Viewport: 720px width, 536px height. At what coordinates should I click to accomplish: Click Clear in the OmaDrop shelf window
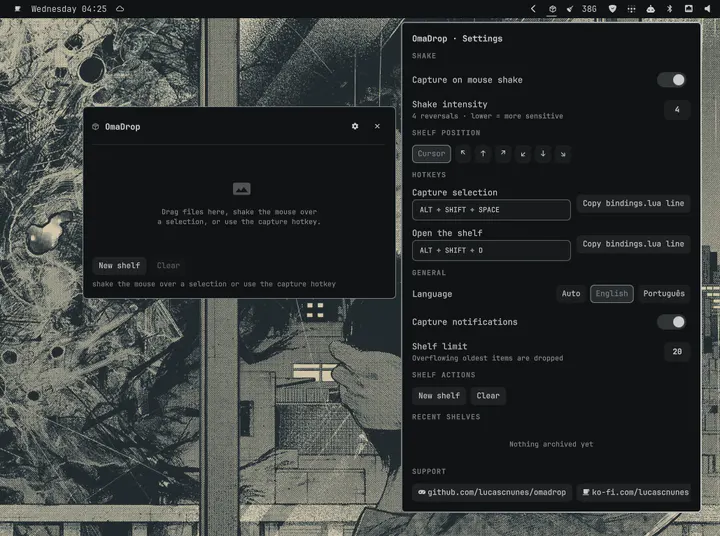(168, 265)
